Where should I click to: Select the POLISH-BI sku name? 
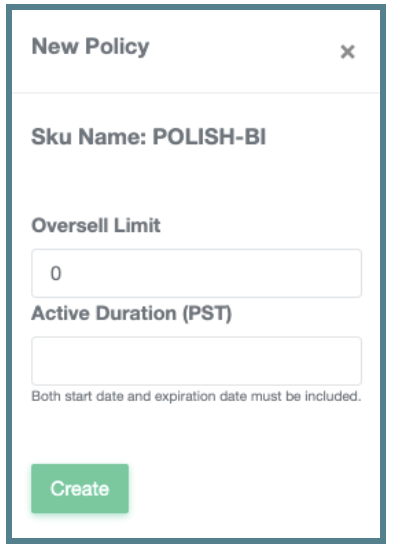[209, 136]
